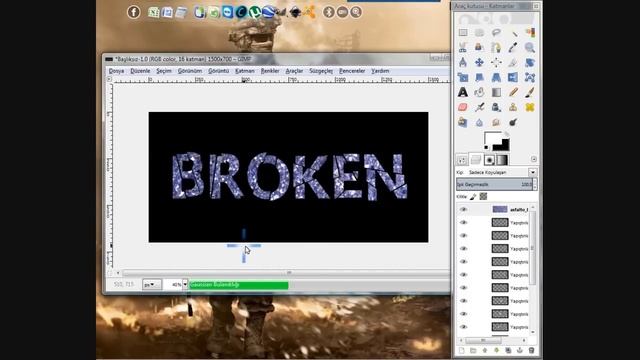
Task: Select the Color Picker eyedropper tool
Action: coord(513,47)
